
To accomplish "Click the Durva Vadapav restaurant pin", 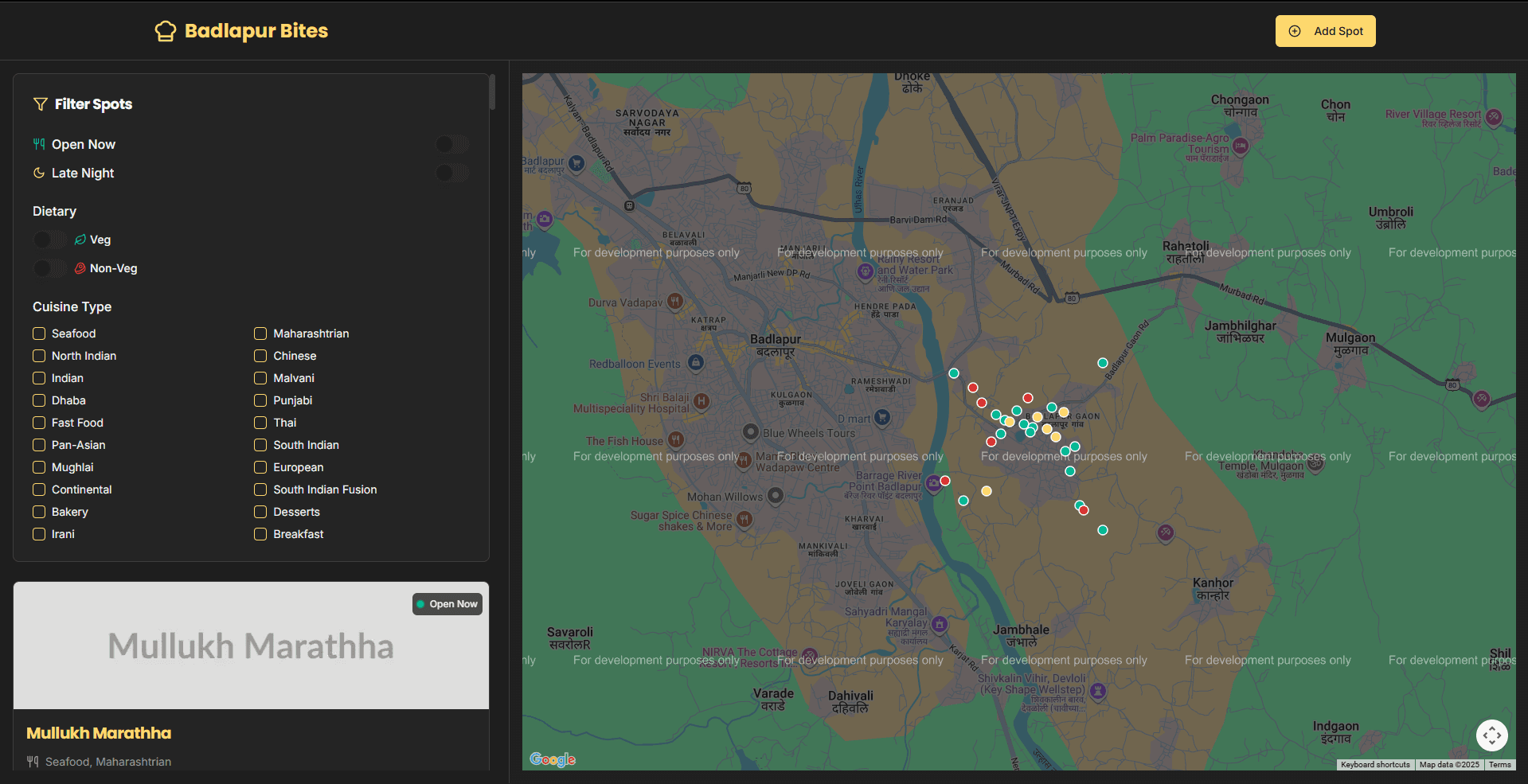I will click(x=675, y=301).
